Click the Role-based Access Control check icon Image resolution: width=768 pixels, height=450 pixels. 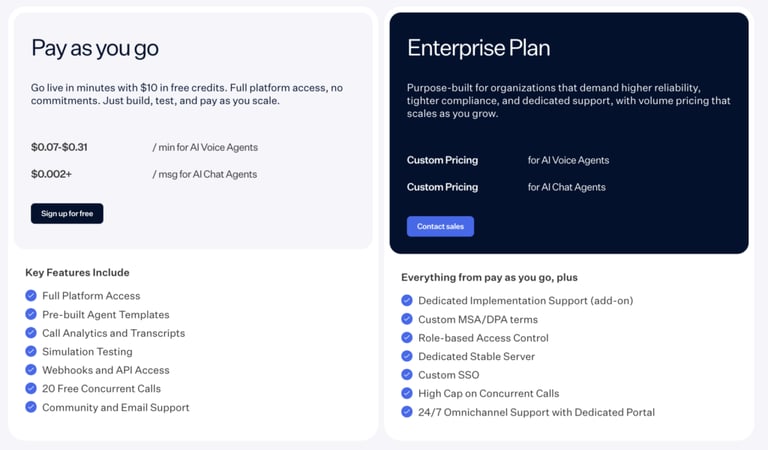407,337
